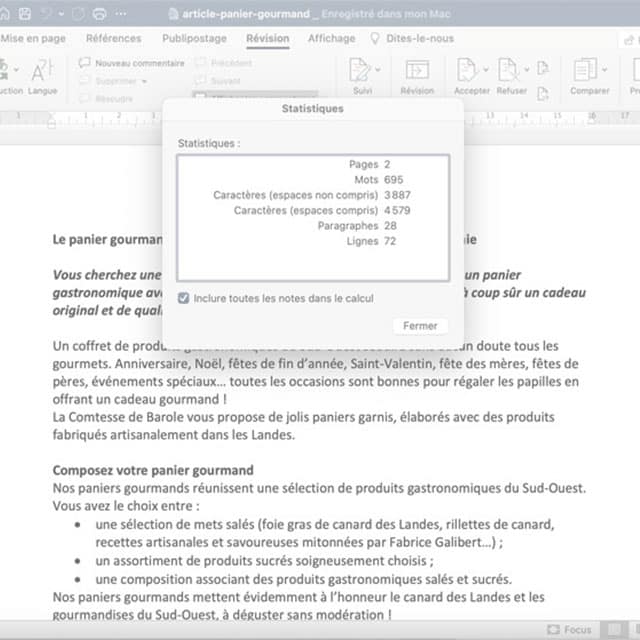This screenshot has width=640, height=640.
Task: Go to the Suivant comment
Action: [218, 81]
